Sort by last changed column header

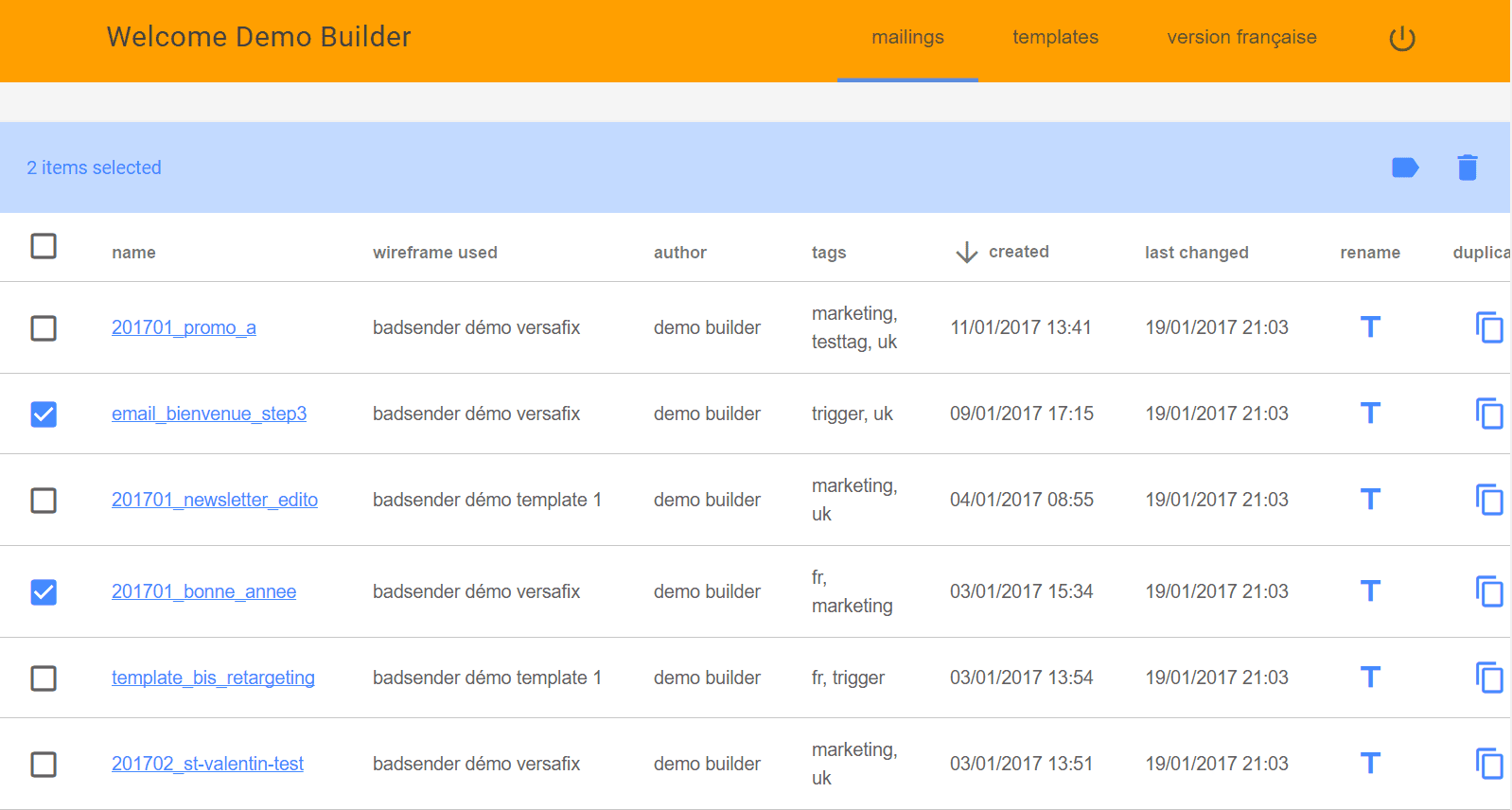pyautogui.click(x=1197, y=253)
